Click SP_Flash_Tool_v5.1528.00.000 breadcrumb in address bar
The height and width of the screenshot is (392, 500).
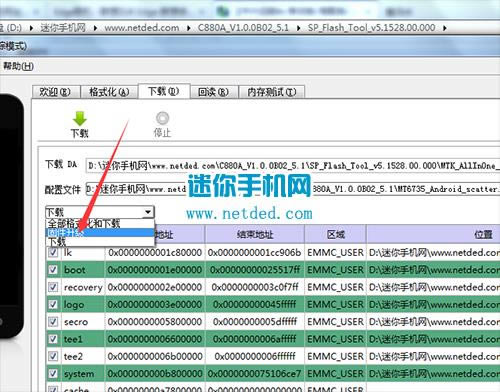tap(371, 27)
